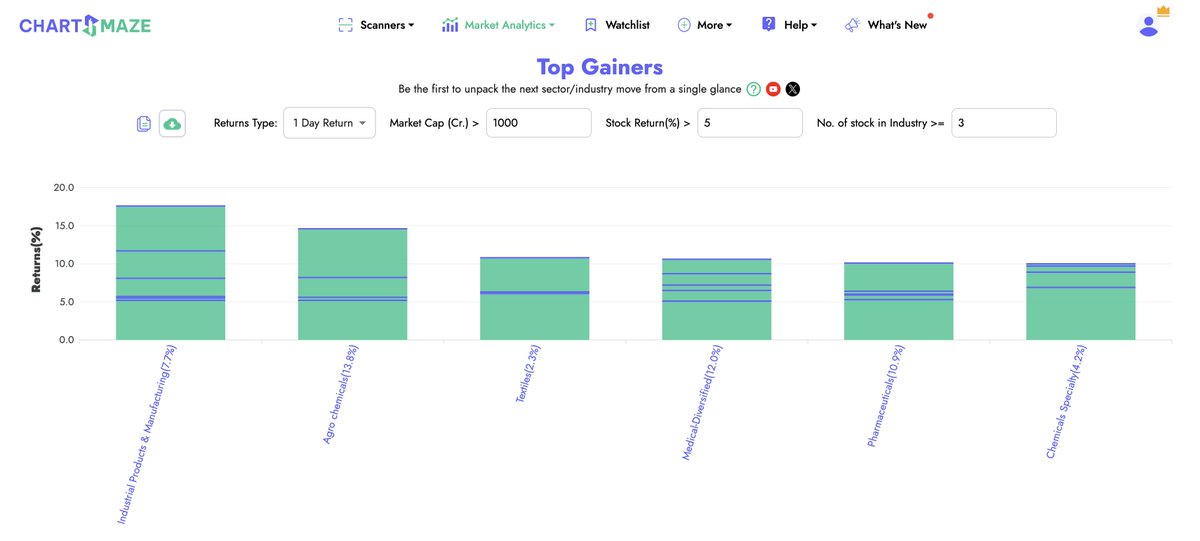Click the Industrial Products & Manufacturing(7.7%) label
This screenshot has width=1200, height=541.
coord(146,435)
